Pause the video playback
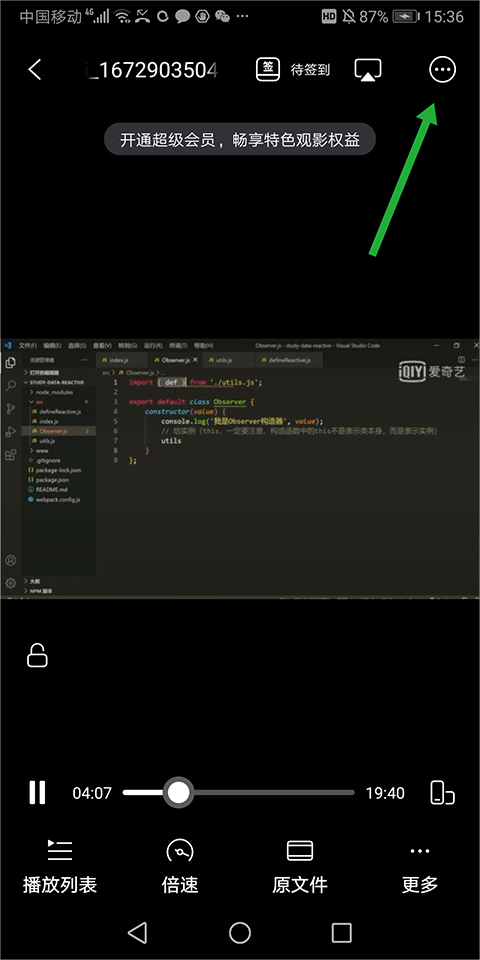 click(x=37, y=793)
